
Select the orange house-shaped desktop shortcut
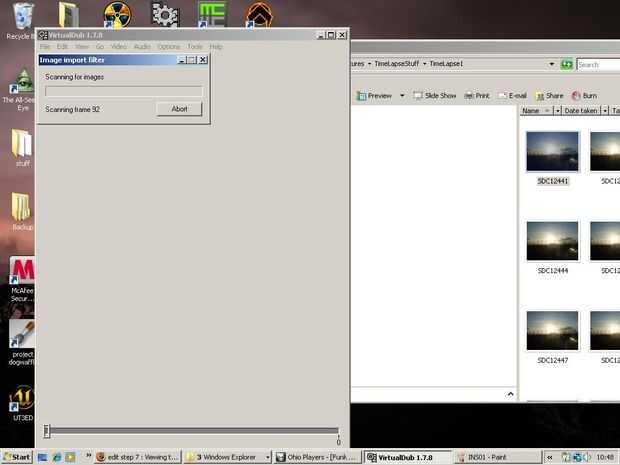tap(259, 15)
